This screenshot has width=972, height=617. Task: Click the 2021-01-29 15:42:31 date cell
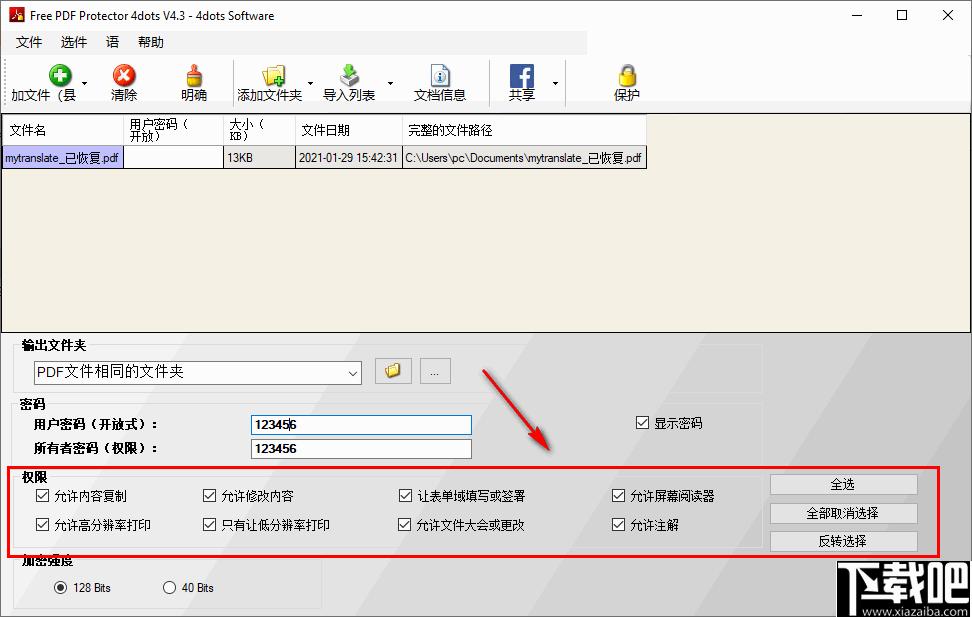coord(349,158)
